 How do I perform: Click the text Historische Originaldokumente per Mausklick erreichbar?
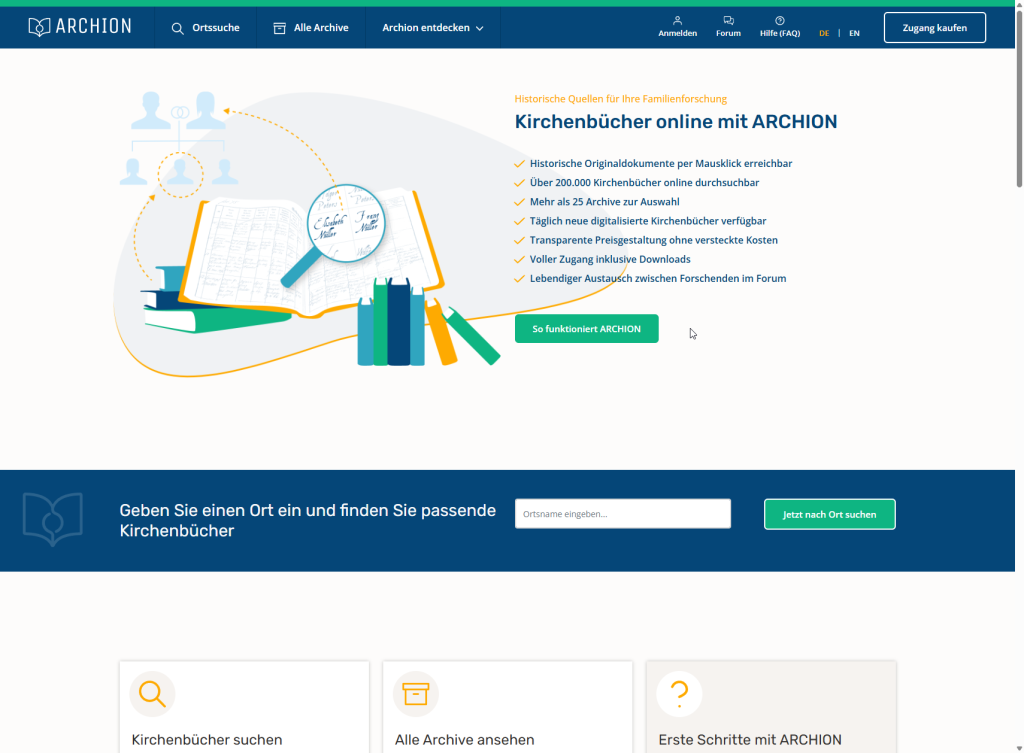pos(661,163)
